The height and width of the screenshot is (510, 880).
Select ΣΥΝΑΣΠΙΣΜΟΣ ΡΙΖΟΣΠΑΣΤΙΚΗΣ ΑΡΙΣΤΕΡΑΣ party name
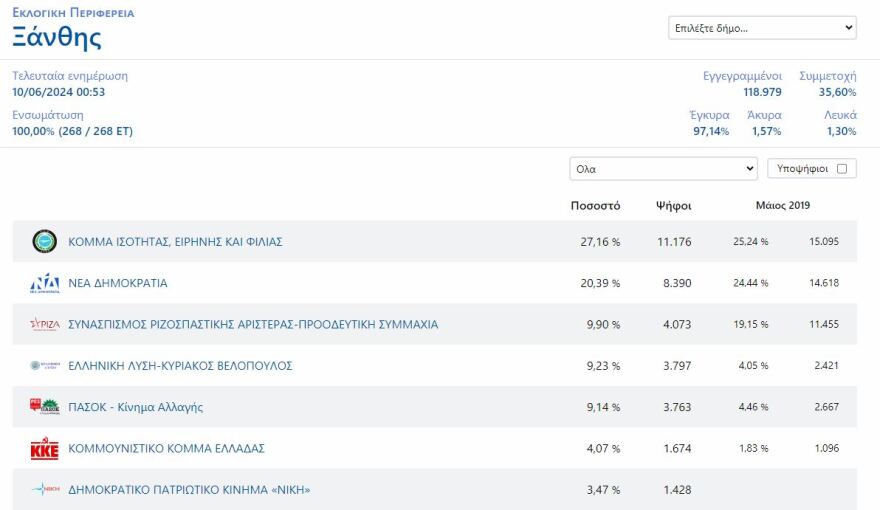click(253, 325)
